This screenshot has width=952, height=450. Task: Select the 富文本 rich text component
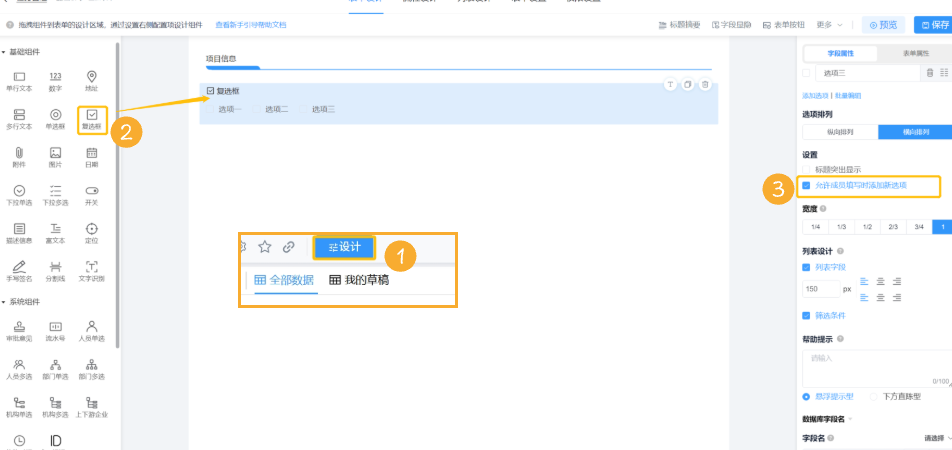click(55, 234)
